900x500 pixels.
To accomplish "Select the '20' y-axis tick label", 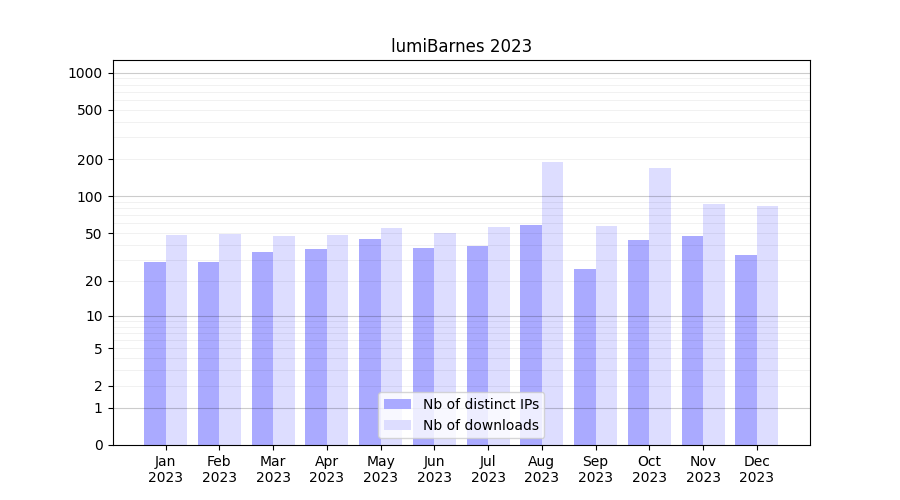I will pos(93,282).
